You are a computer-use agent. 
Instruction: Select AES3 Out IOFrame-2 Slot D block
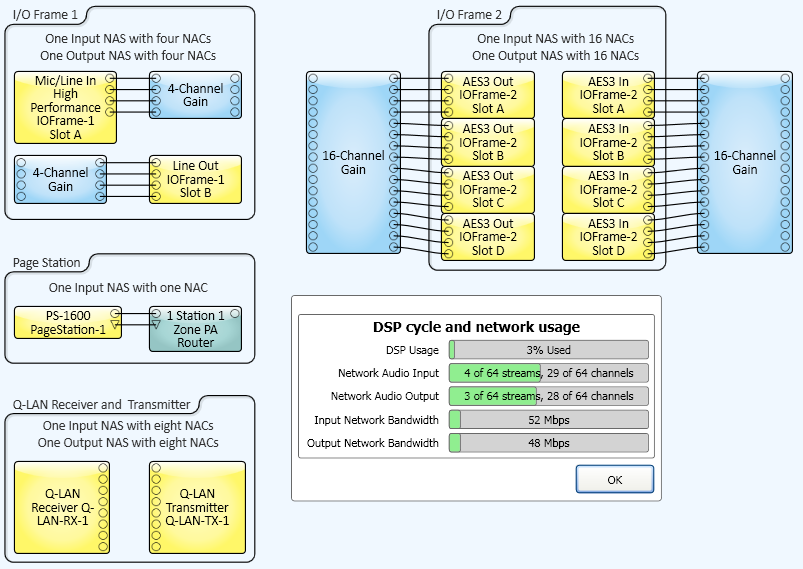coord(488,237)
